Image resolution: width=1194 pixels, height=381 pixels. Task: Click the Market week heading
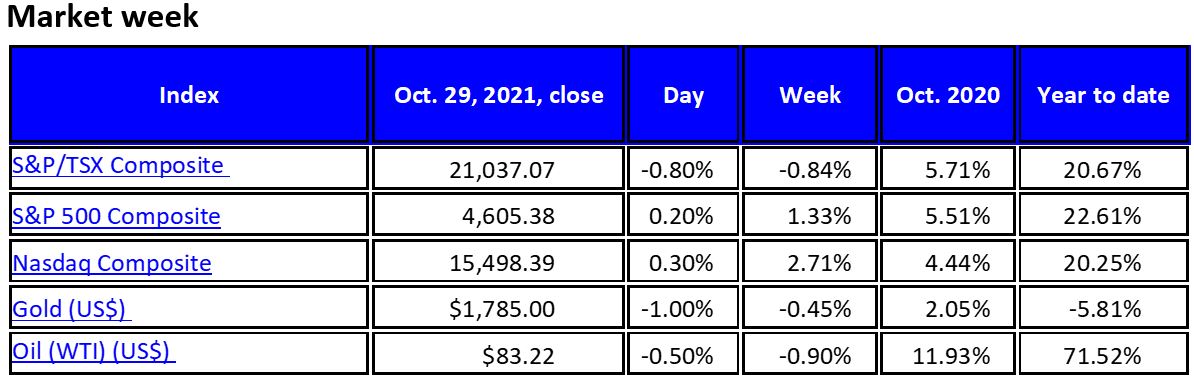[103, 16]
